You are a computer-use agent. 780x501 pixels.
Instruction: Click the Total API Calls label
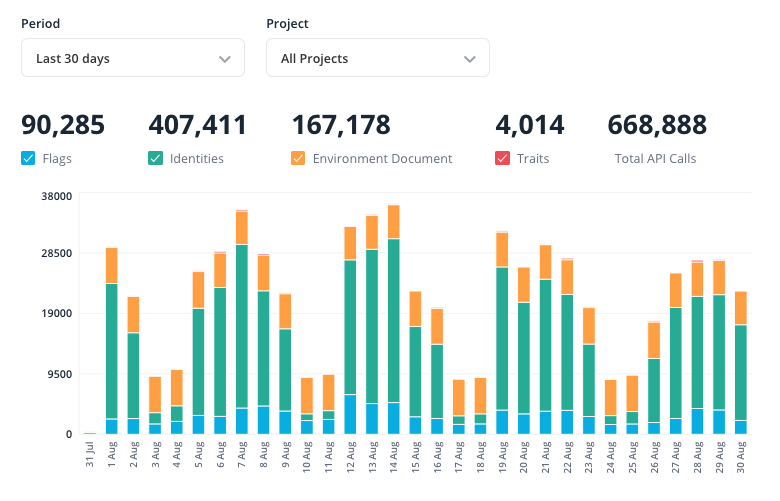point(655,158)
